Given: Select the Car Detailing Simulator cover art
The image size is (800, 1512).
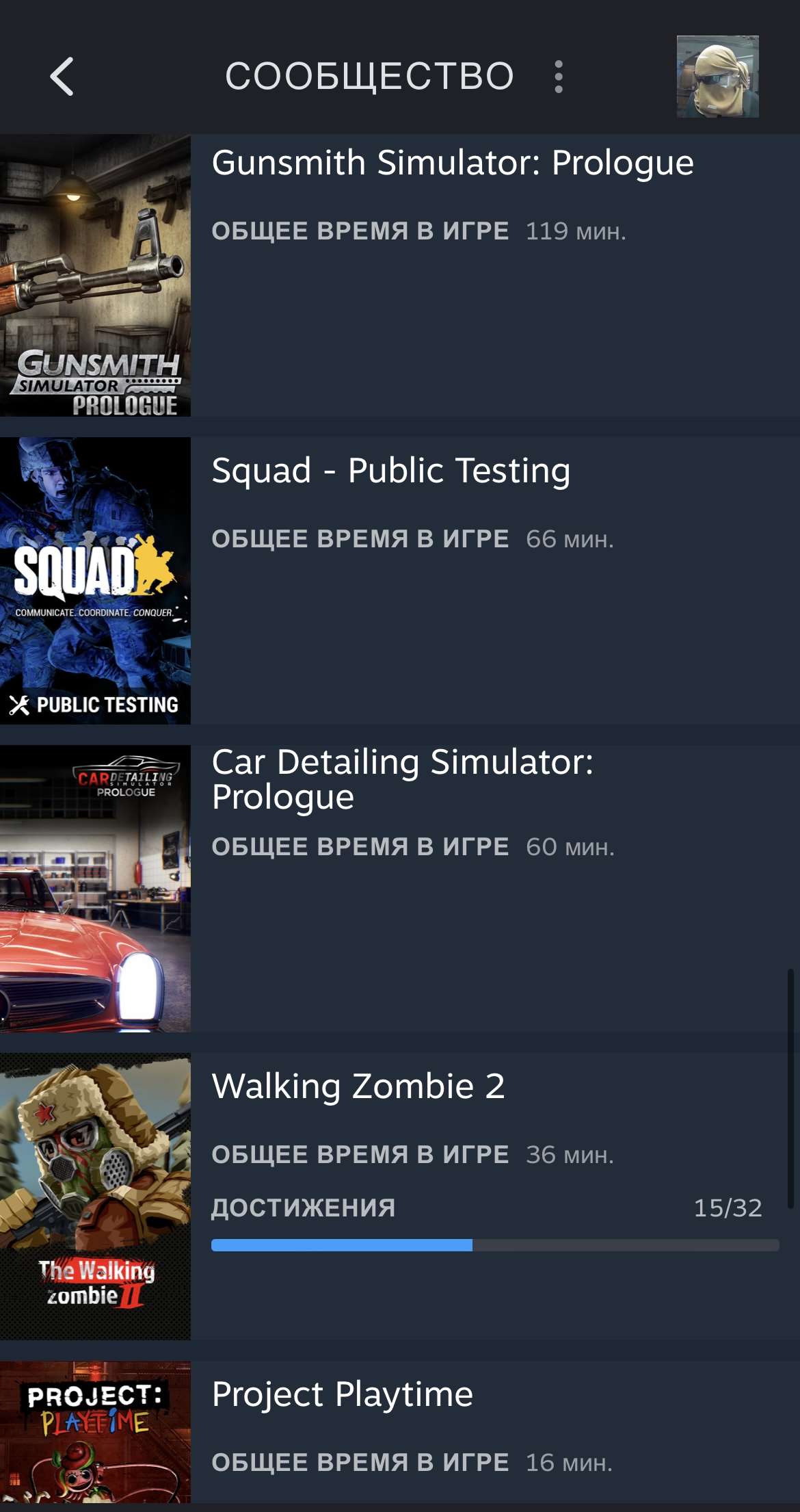Looking at the screenshot, I should click(95, 888).
